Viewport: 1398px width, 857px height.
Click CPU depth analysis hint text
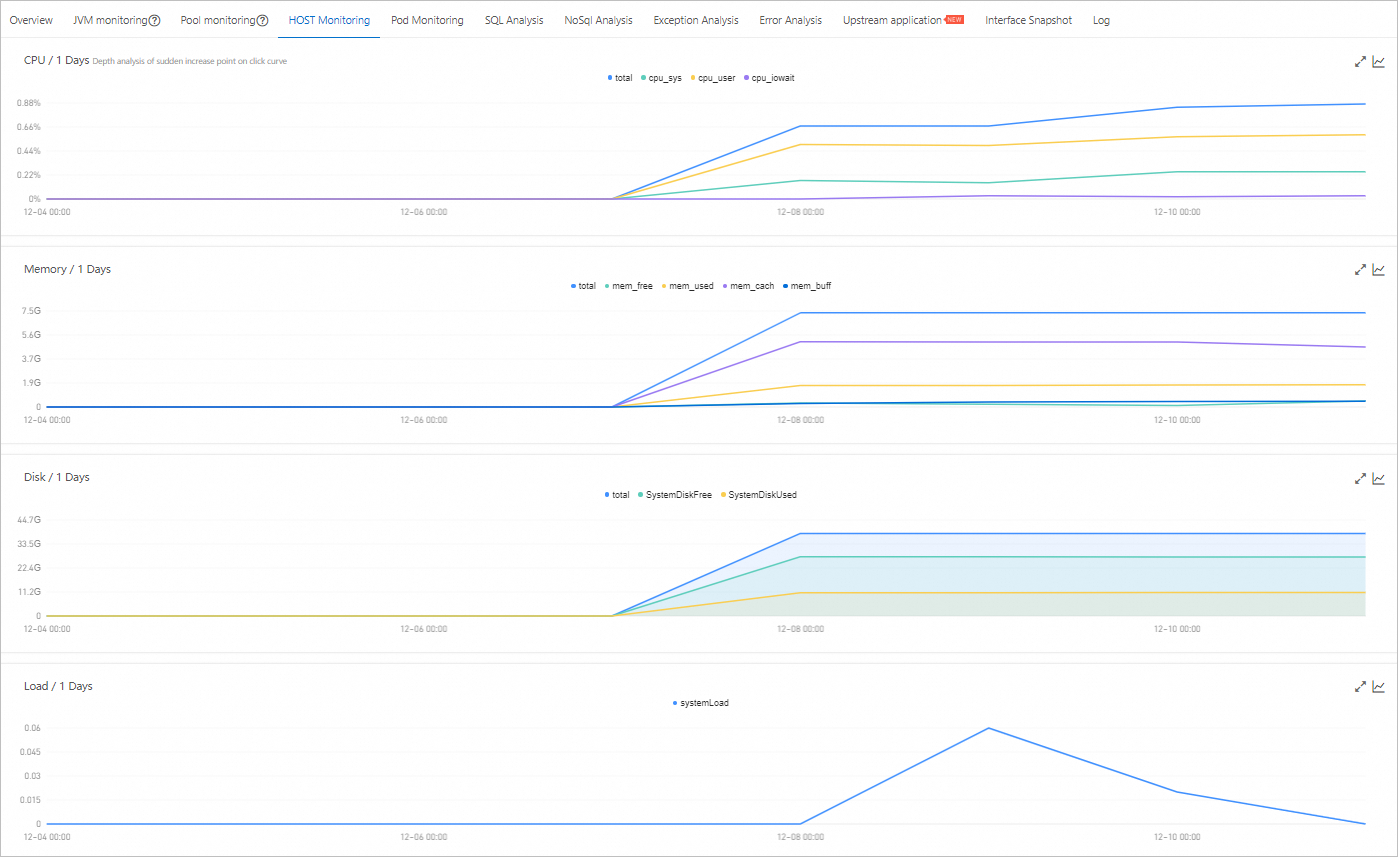(x=190, y=61)
